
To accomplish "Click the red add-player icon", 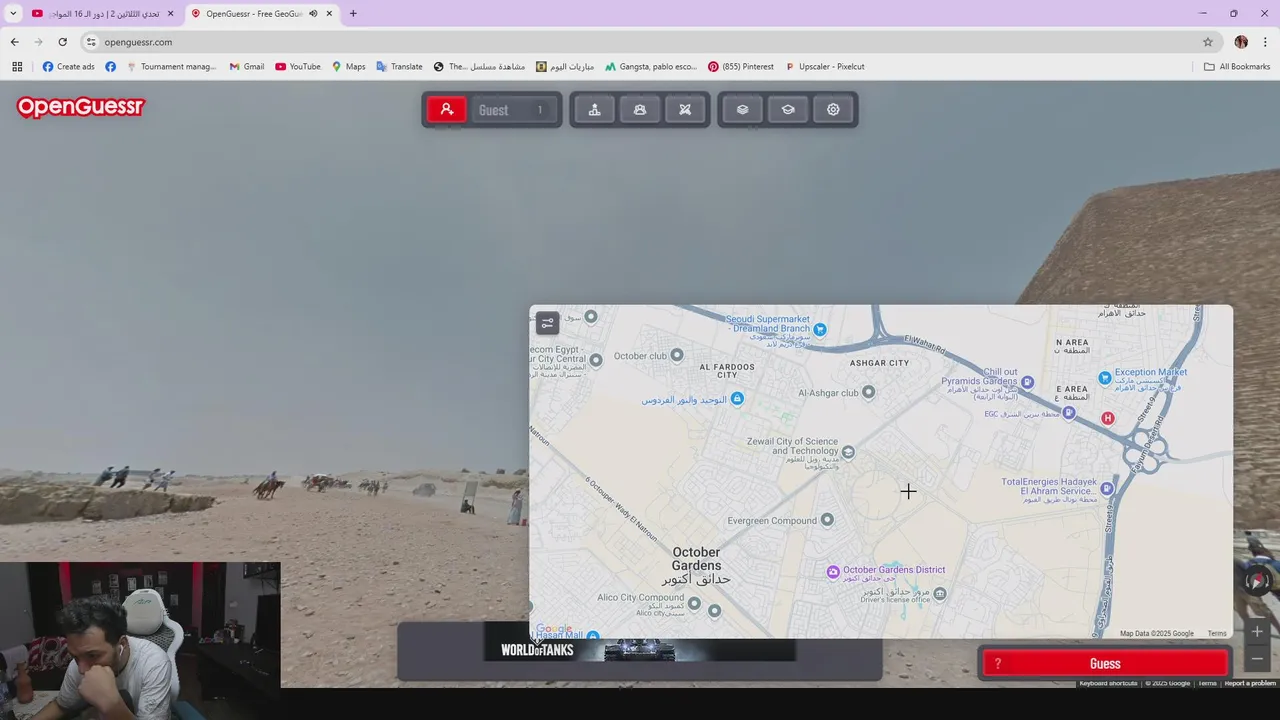I will pos(447,110).
